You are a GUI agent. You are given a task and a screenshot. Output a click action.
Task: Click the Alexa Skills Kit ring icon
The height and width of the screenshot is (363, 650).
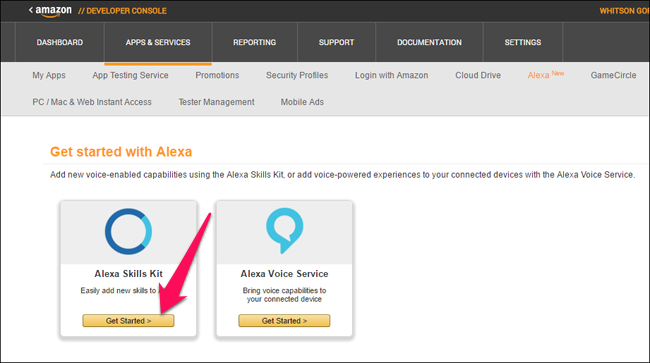point(129,231)
